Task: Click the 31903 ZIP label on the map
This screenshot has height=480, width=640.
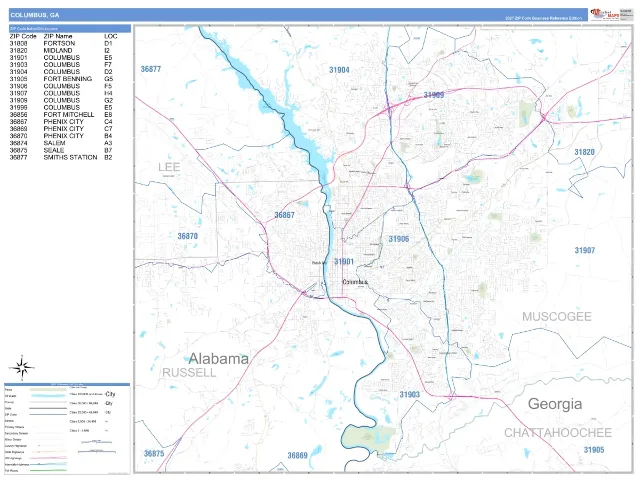Action: click(409, 394)
